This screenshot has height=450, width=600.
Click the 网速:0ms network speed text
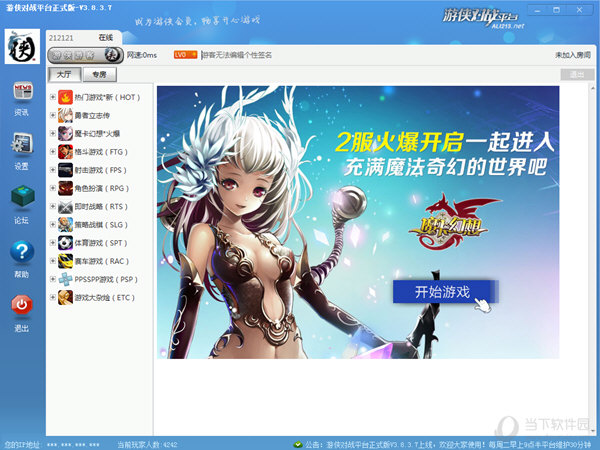tap(142, 55)
